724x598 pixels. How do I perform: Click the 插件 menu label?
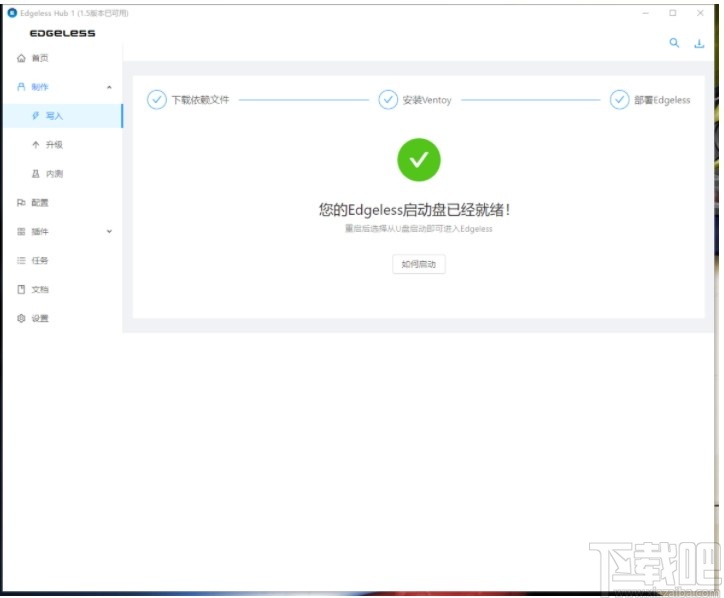[40, 231]
